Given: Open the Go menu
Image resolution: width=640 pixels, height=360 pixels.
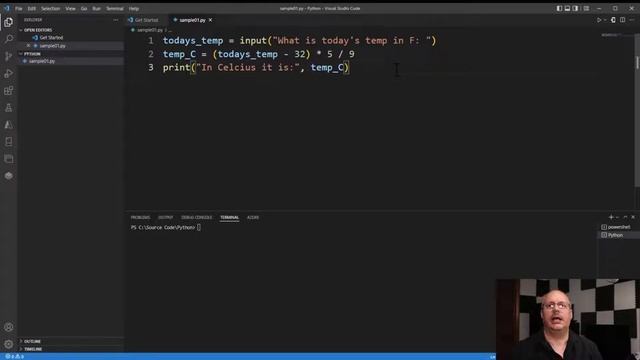Looking at the screenshot, I should pyautogui.click(x=84, y=9).
